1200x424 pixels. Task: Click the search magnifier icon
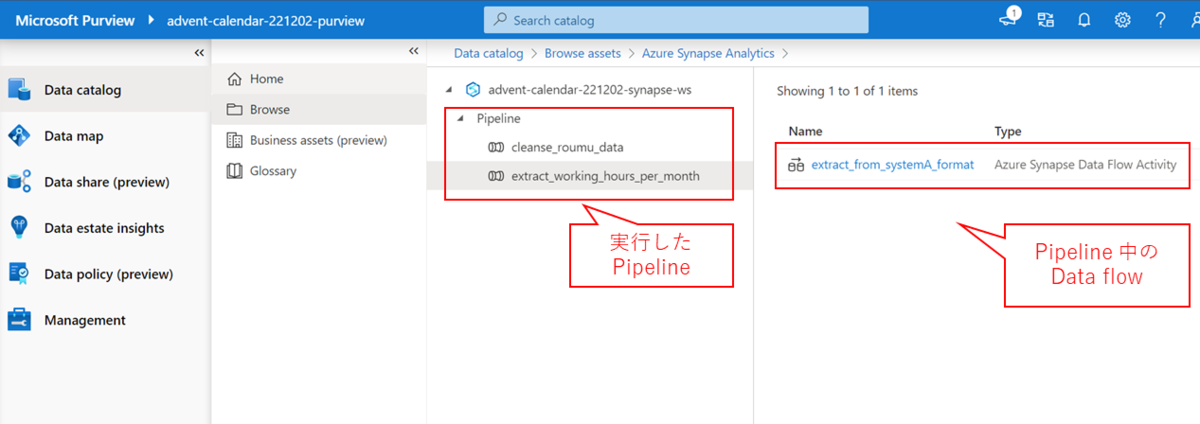click(501, 20)
